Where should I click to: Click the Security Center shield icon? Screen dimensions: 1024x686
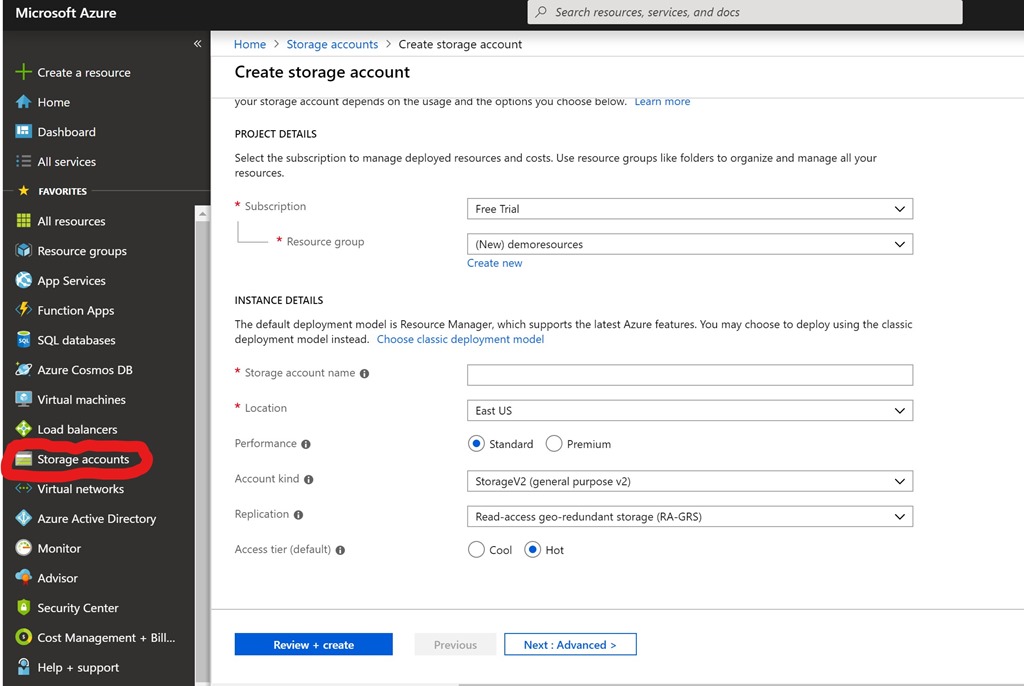(24, 607)
